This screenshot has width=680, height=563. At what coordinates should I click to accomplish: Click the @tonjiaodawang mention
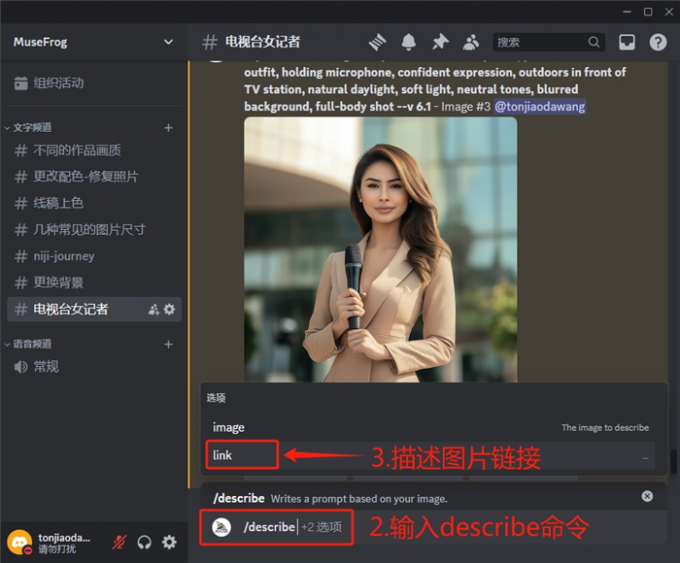click(x=539, y=107)
